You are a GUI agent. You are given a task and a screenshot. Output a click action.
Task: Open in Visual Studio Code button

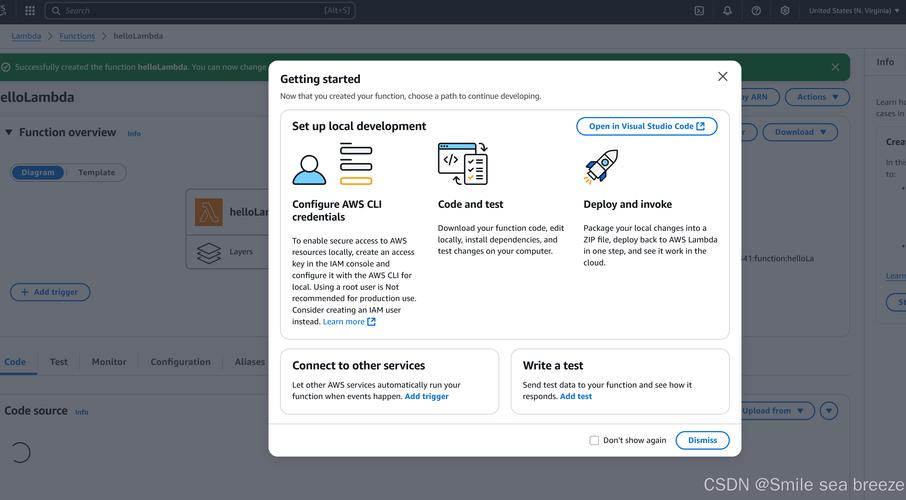pos(647,126)
